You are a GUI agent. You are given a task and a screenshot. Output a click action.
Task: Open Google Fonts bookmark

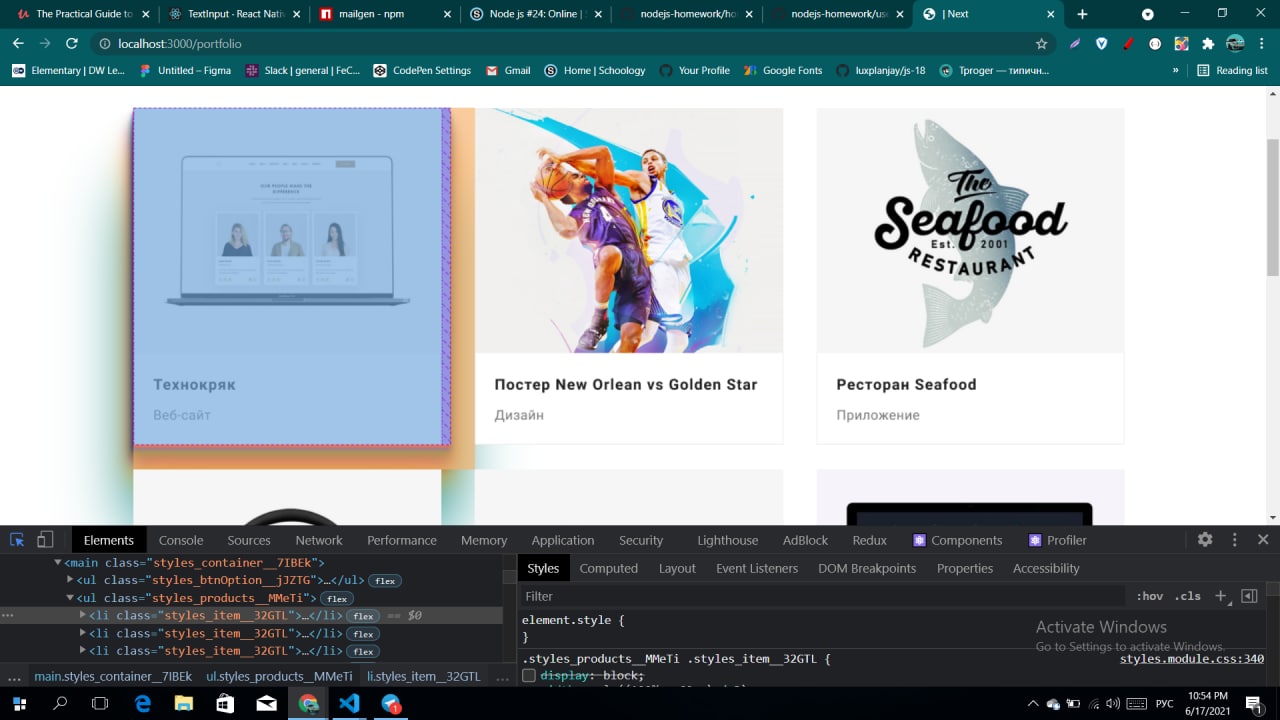pos(782,70)
